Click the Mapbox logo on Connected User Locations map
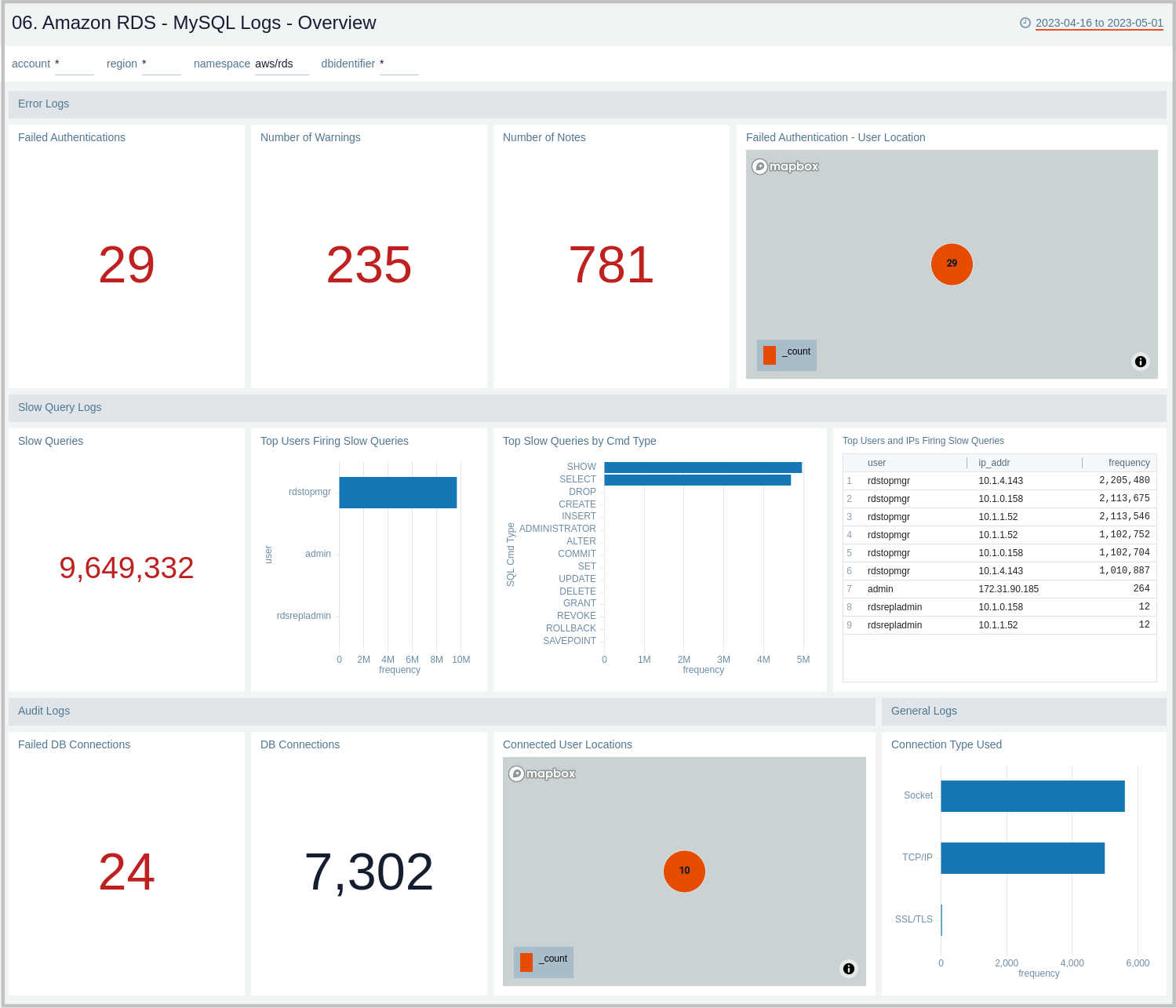1176x1008 pixels. [x=542, y=773]
